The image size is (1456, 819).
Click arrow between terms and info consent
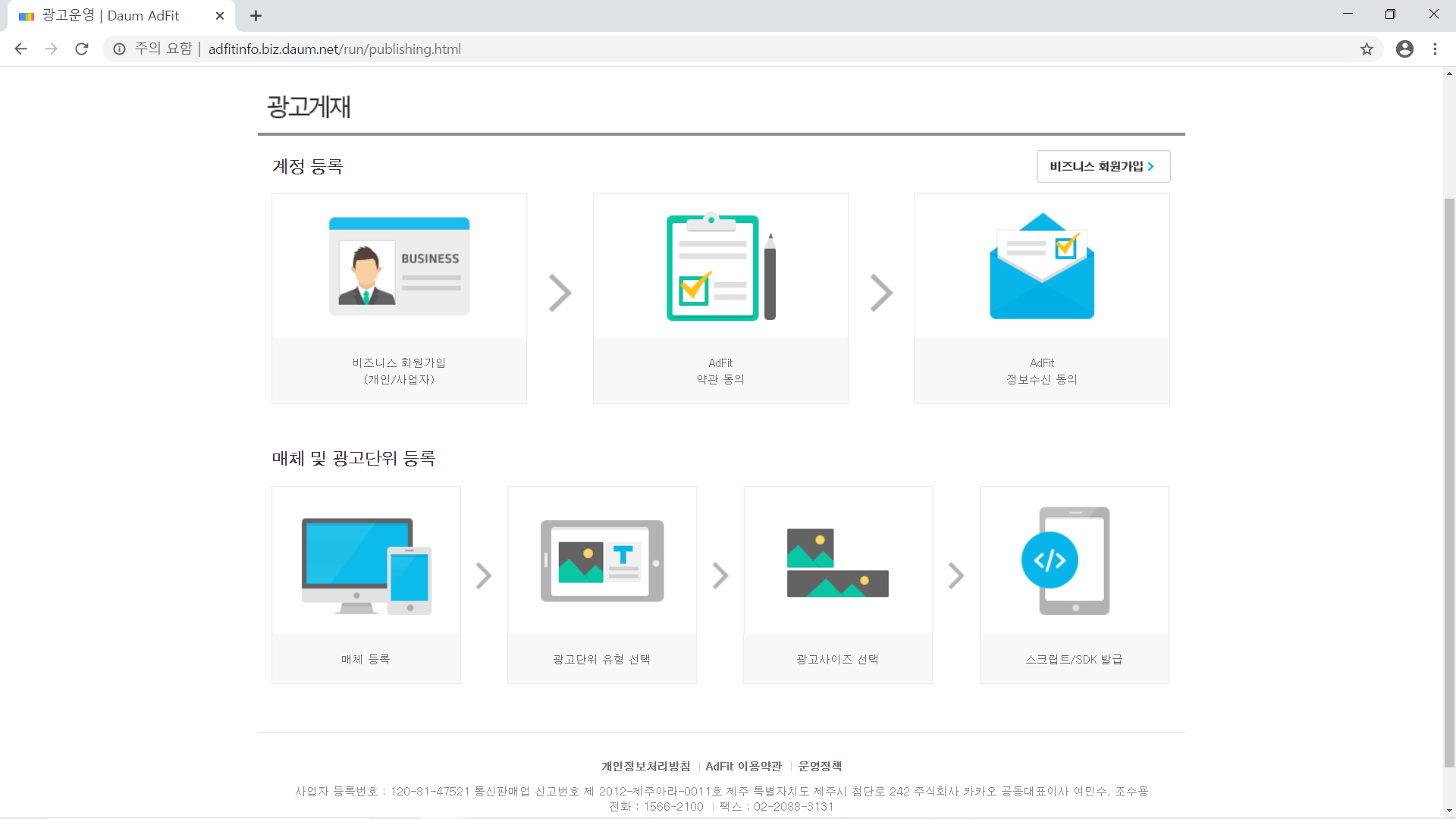point(881,293)
